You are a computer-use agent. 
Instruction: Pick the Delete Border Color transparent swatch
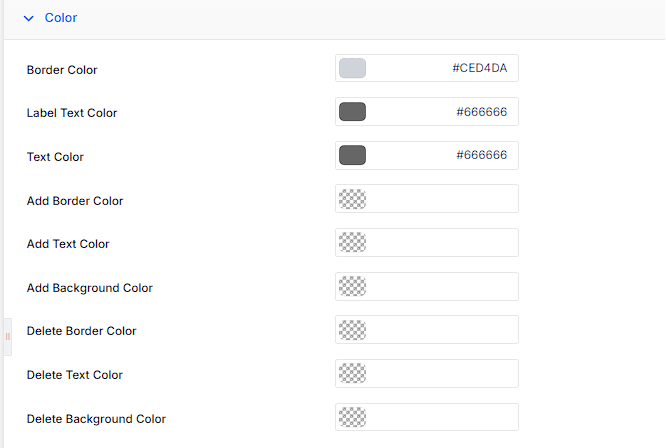(352, 330)
